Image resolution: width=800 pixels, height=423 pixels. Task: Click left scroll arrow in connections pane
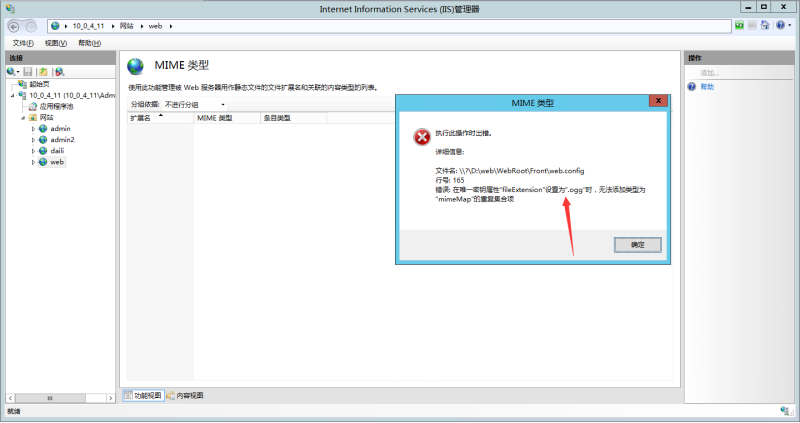click(10, 398)
